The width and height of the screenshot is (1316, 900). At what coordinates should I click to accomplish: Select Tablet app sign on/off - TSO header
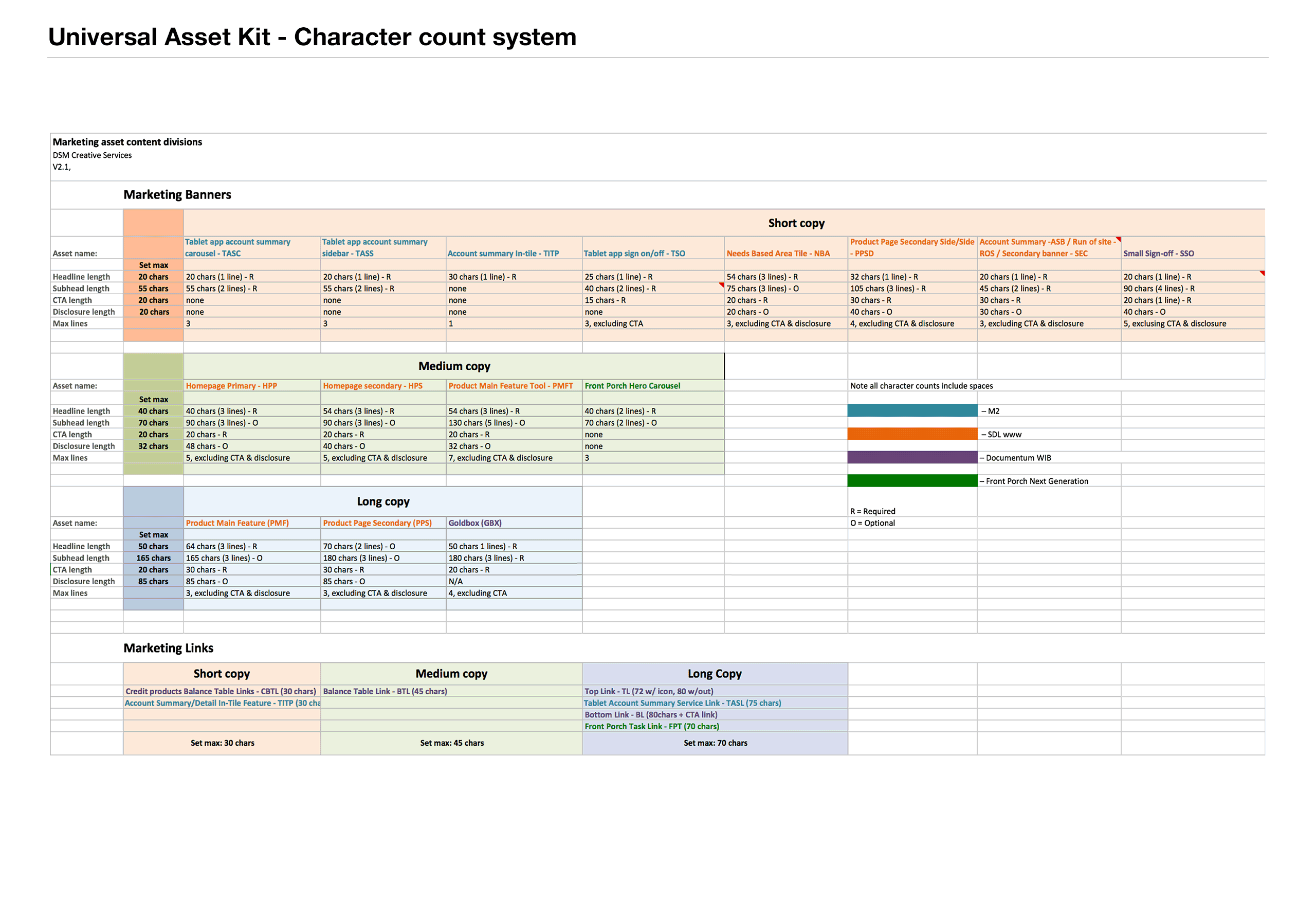(634, 253)
